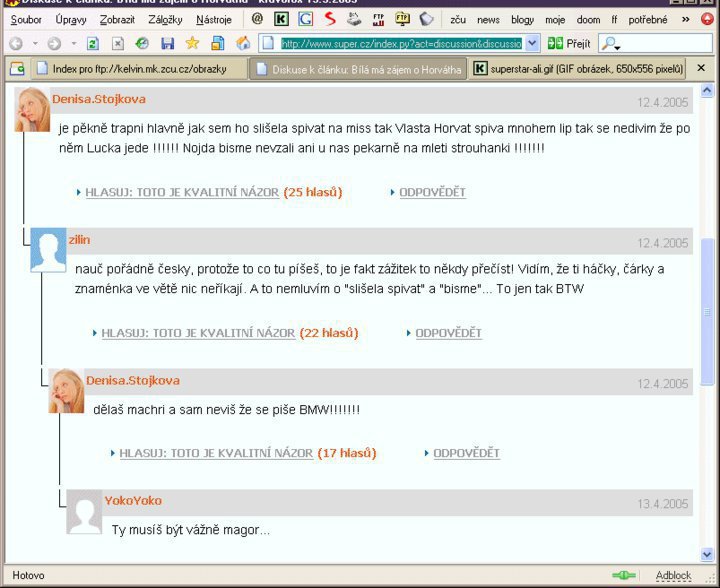Click the '@' bookmark toolbar icon
The height and width of the screenshot is (588, 720).
tap(257, 19)
